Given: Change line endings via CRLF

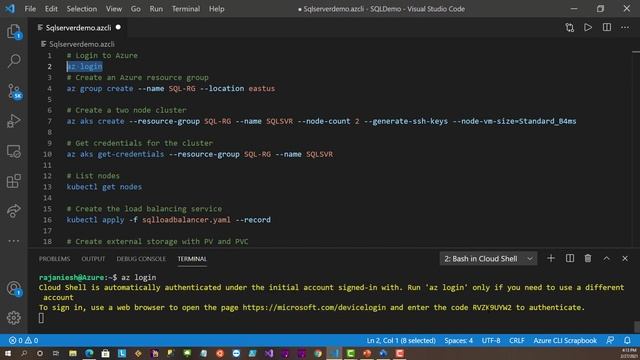Looking at the screenshot, I should point(517,340).
